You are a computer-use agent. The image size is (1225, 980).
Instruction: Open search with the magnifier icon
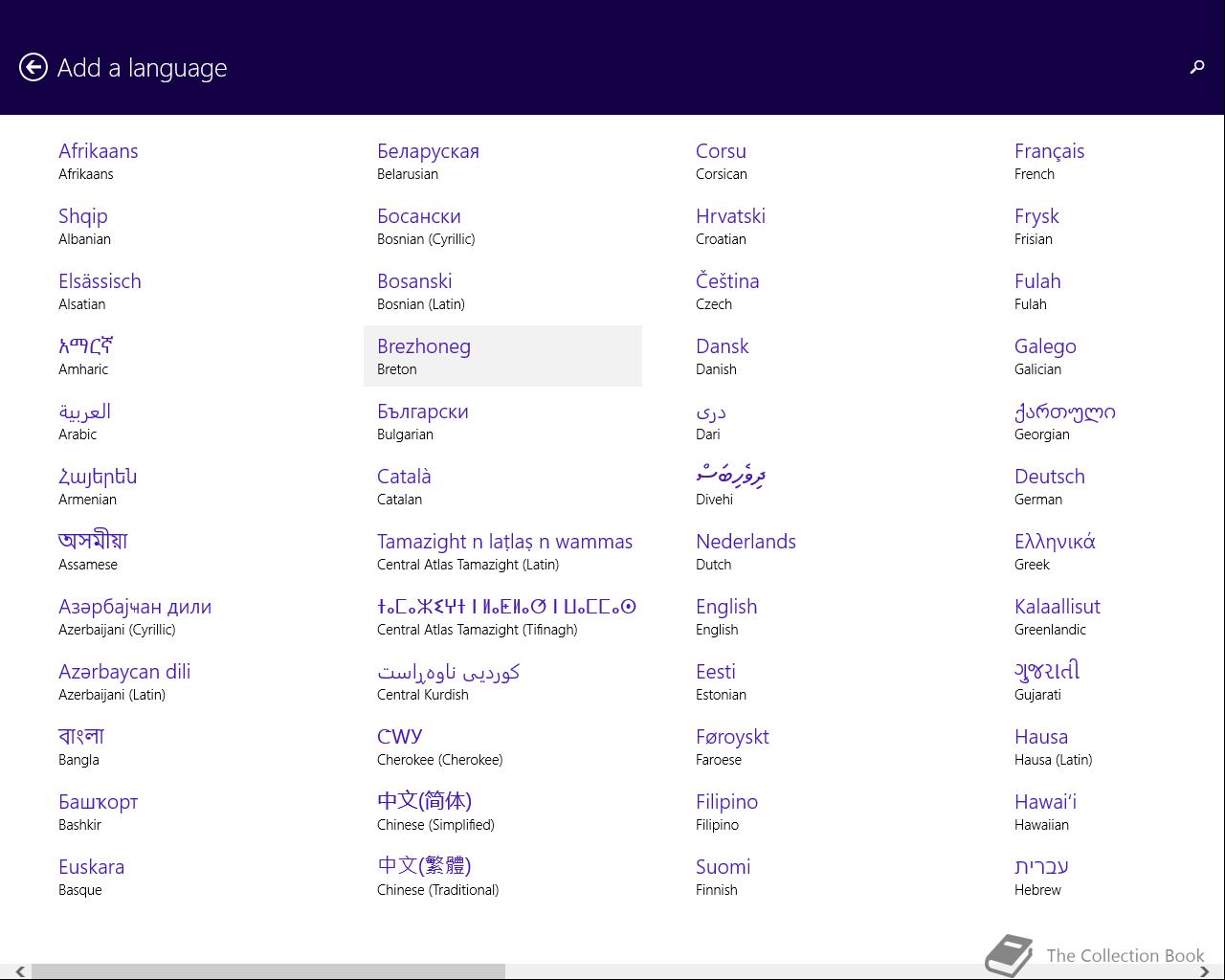(x=1196, y=67)
